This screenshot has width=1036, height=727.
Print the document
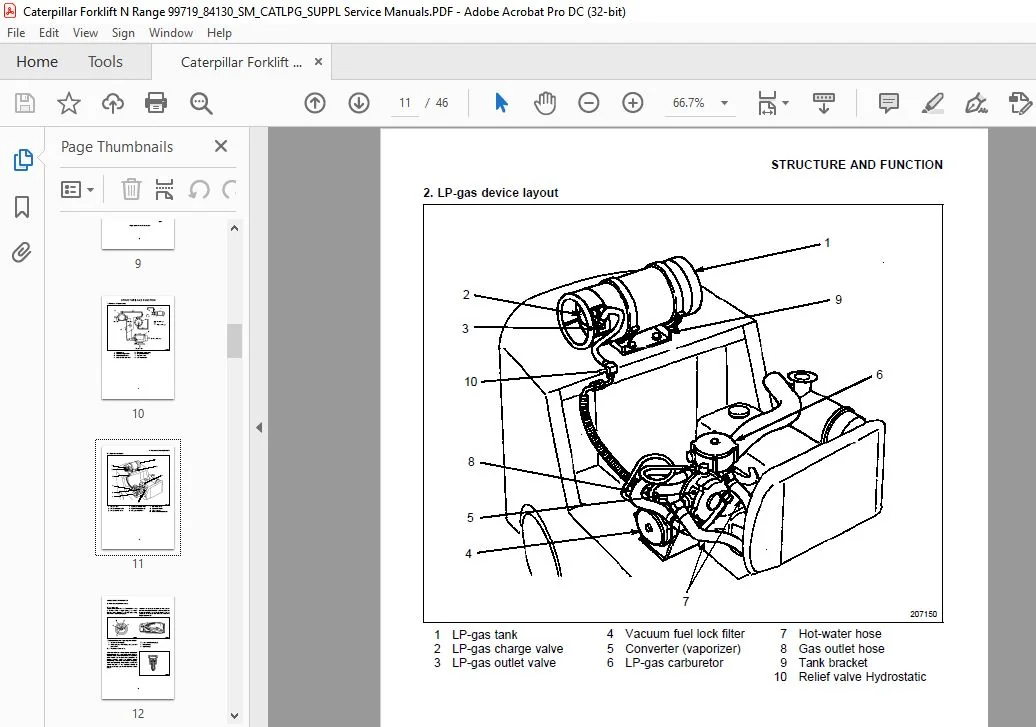click(x=156, y=103)
